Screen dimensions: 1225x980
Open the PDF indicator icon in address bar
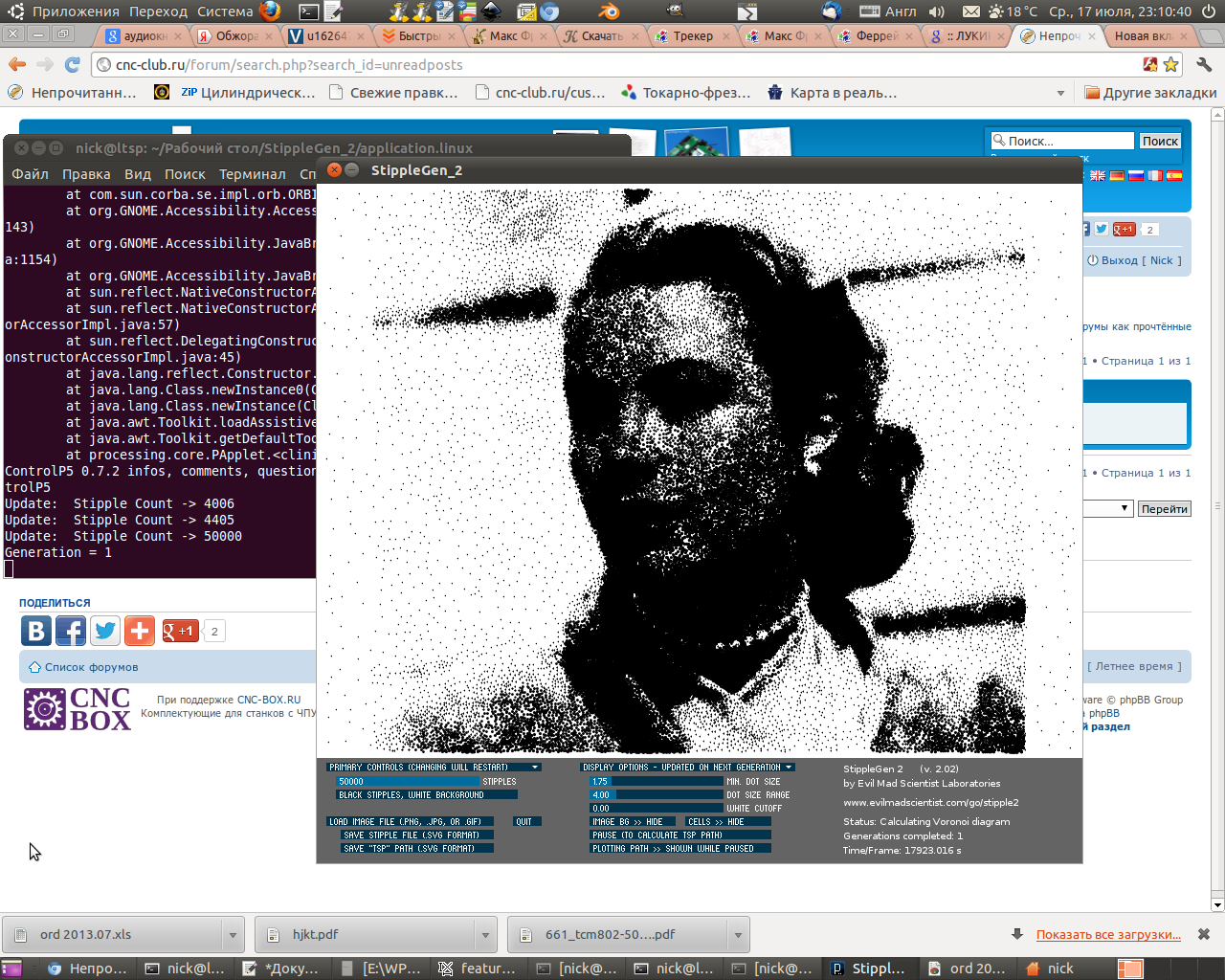tap(1149, 65)
